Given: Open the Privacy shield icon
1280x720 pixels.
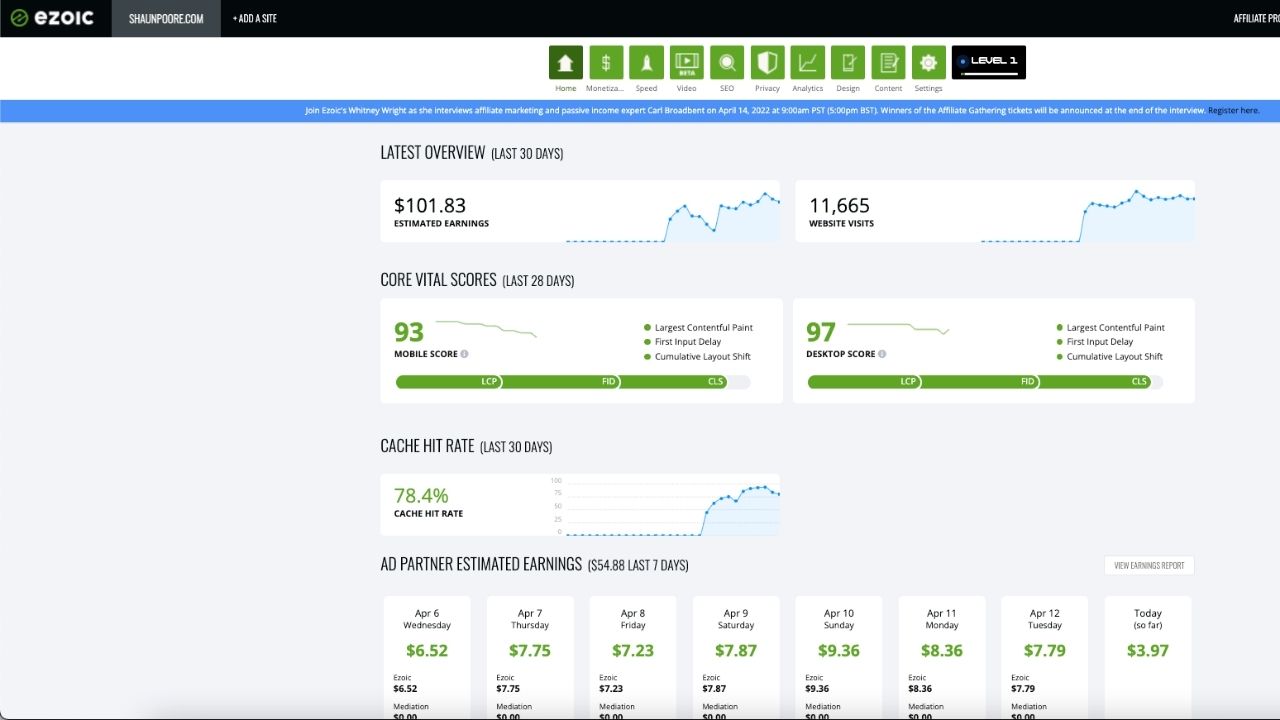Looking at the screenshot, I should coord(767,63).
